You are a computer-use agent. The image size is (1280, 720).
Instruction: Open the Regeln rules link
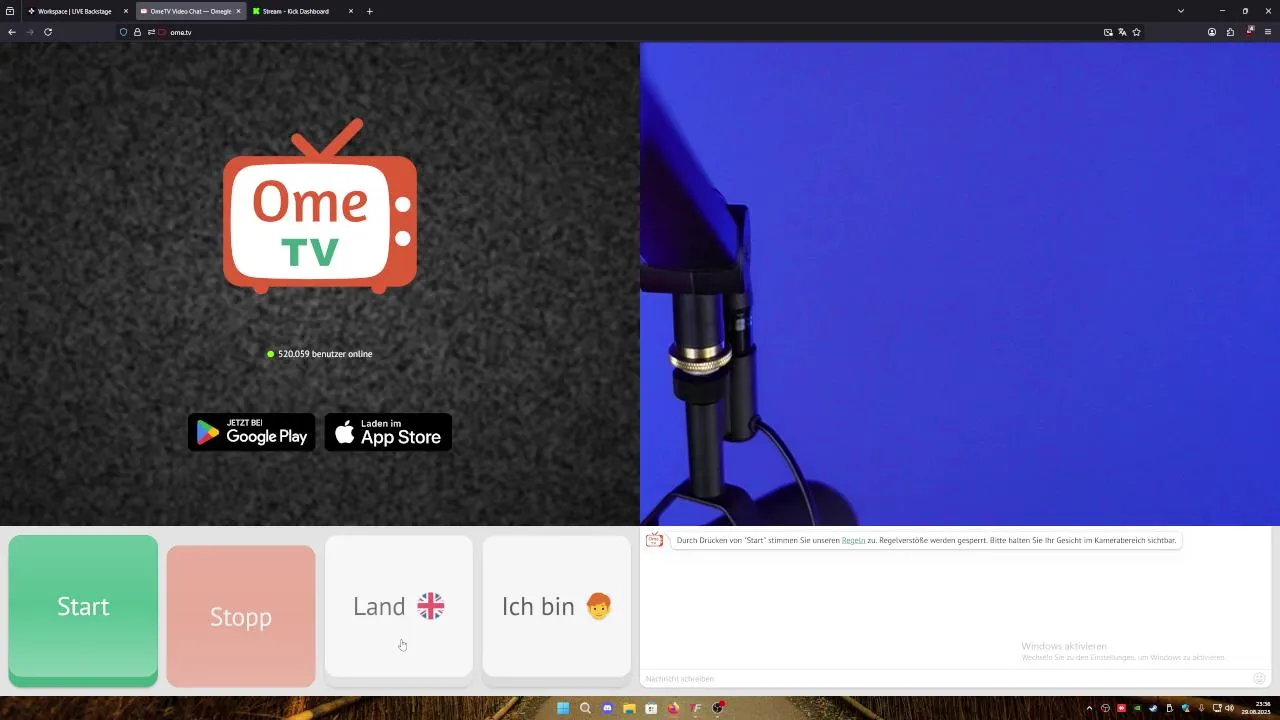(853, 540)
